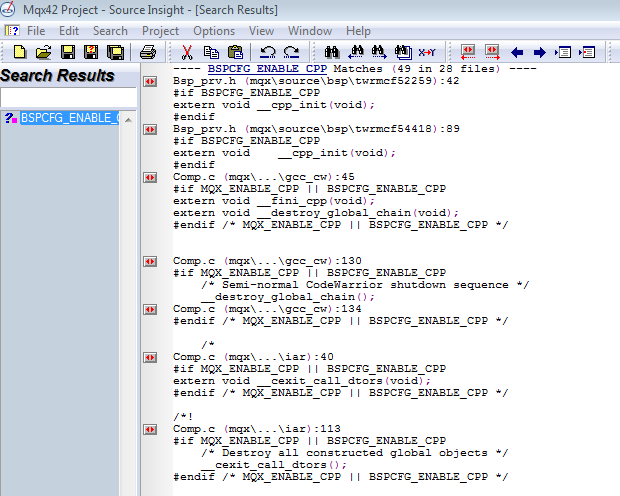The width and height of the screenshot is (620, 496).
Task: Click the line 'extern void __cexit_call_dtors(void);'
Action: pos(302,381)
